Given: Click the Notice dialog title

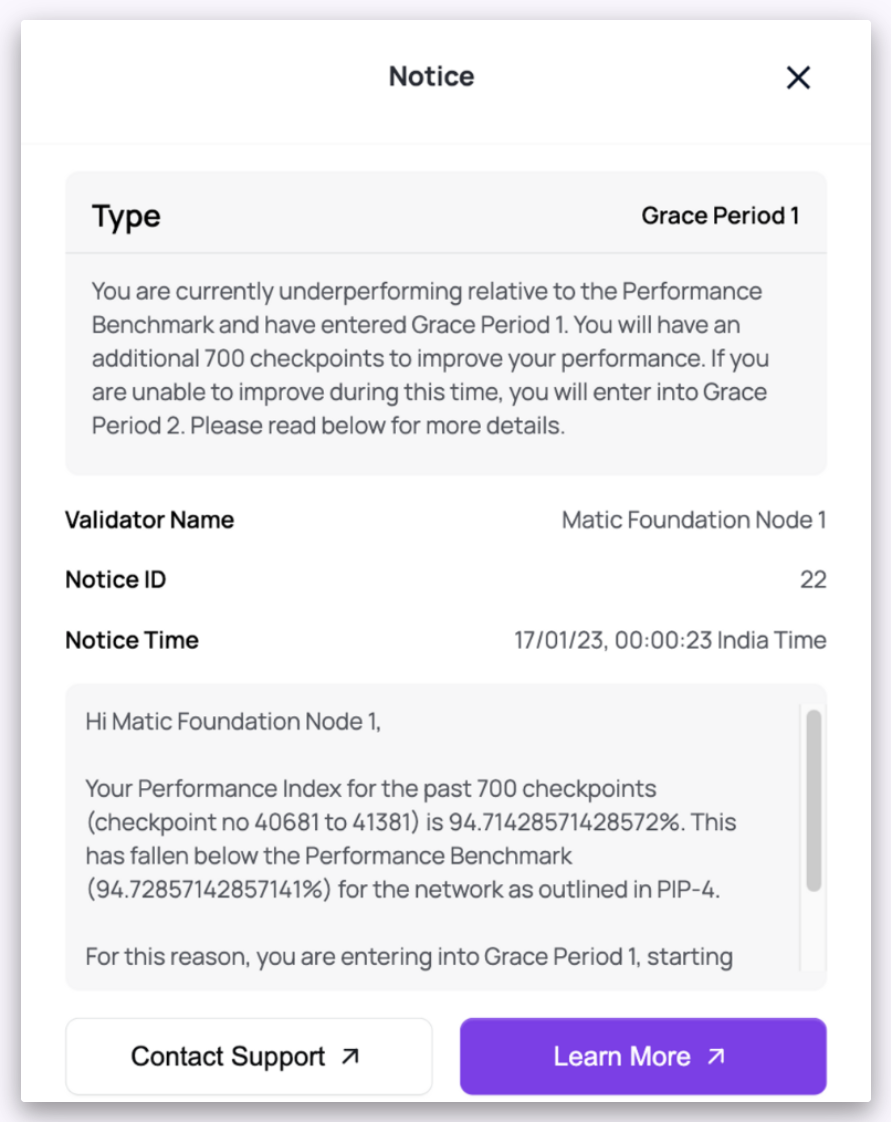Looking at the screenshot, I should tap(431, 77).
